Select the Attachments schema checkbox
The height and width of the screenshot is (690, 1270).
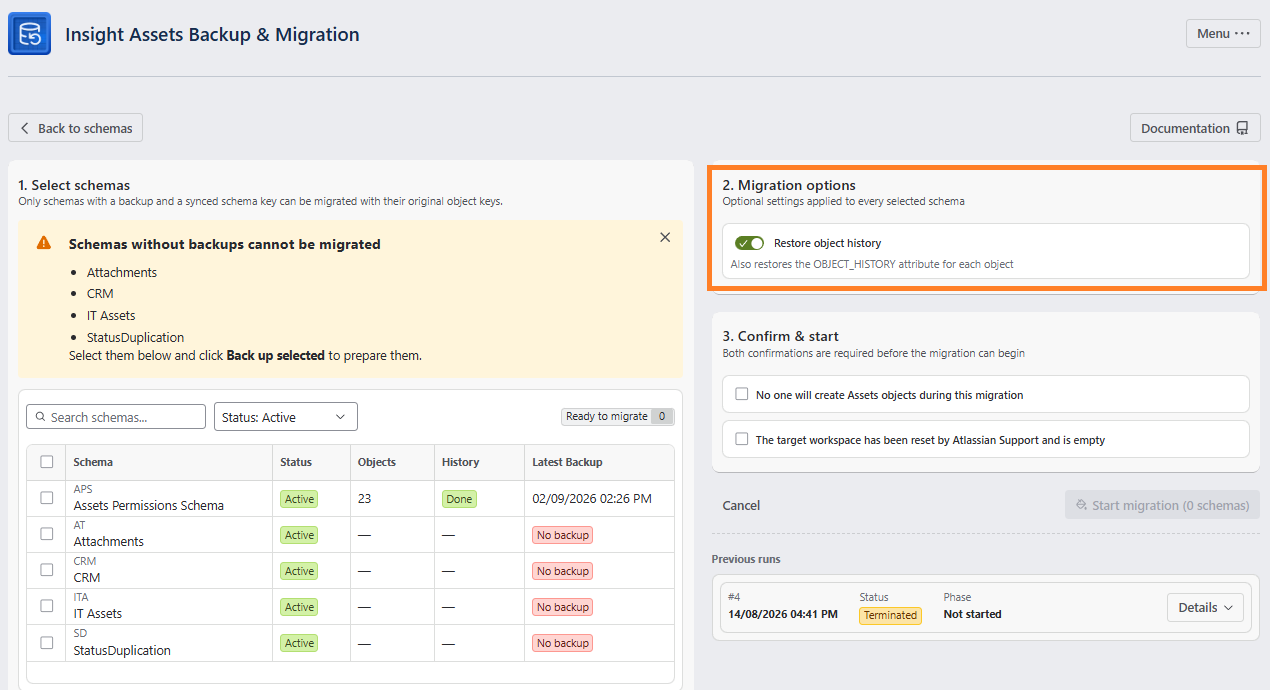[47, 534]
